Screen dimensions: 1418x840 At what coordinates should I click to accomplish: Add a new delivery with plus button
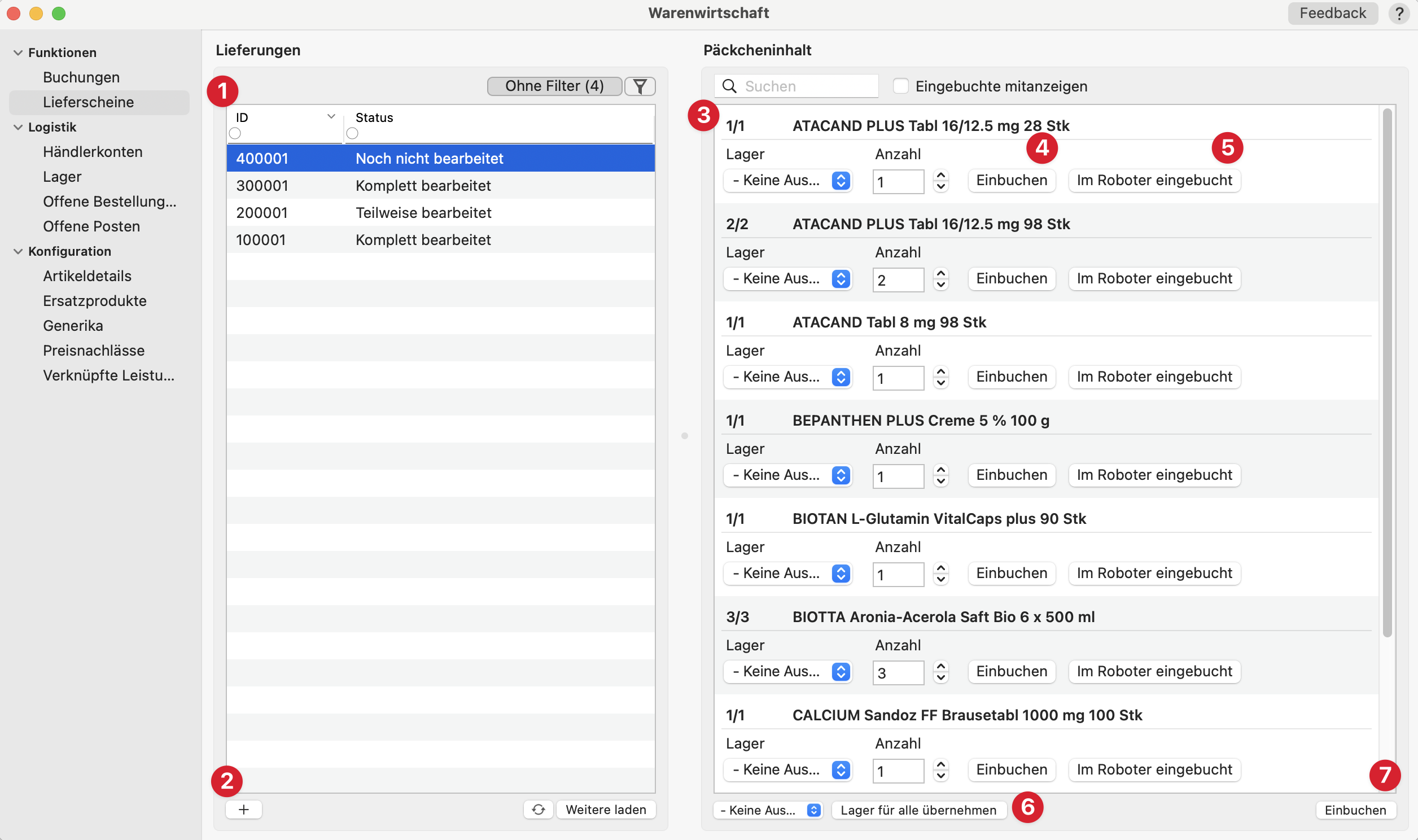click(243, 810)
